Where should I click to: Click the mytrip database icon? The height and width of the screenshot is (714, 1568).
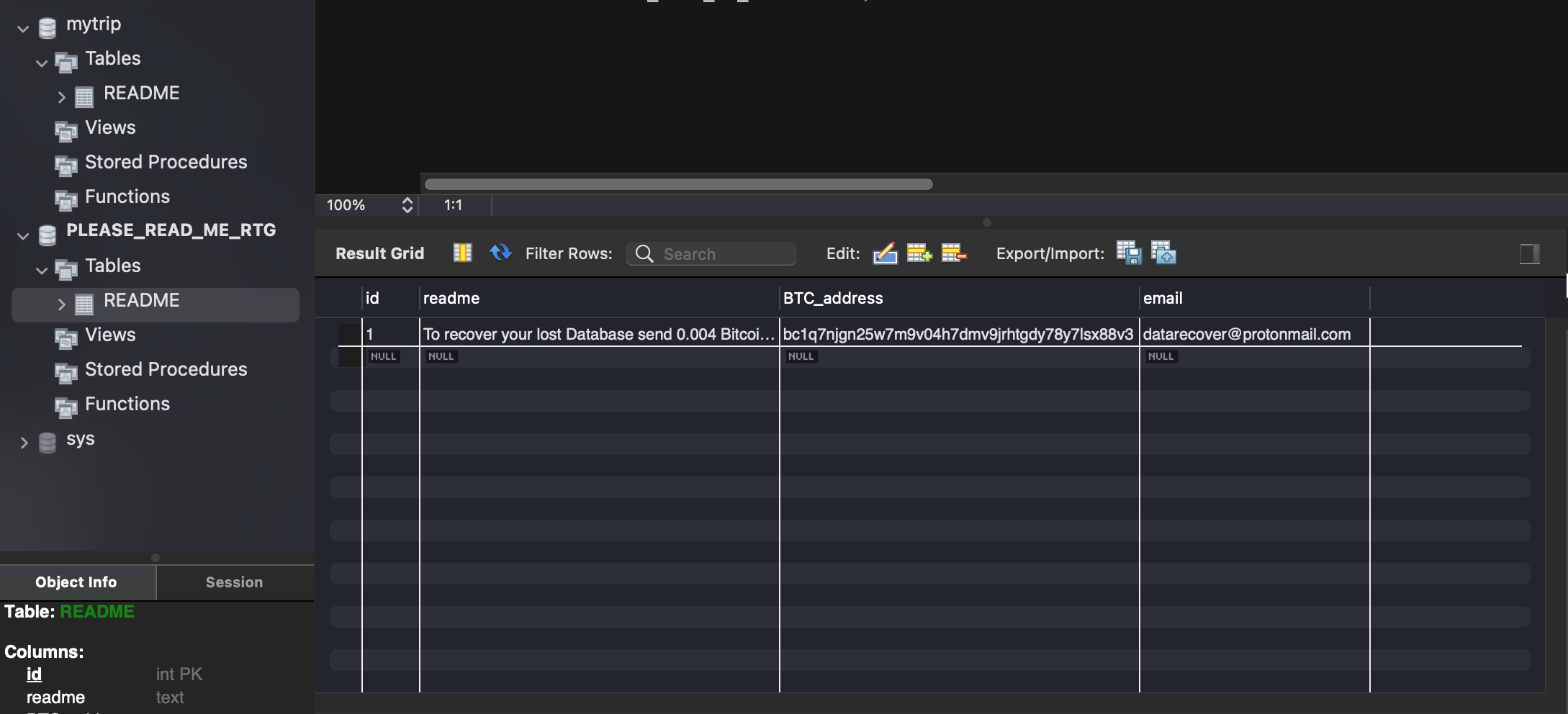[48, 27]
